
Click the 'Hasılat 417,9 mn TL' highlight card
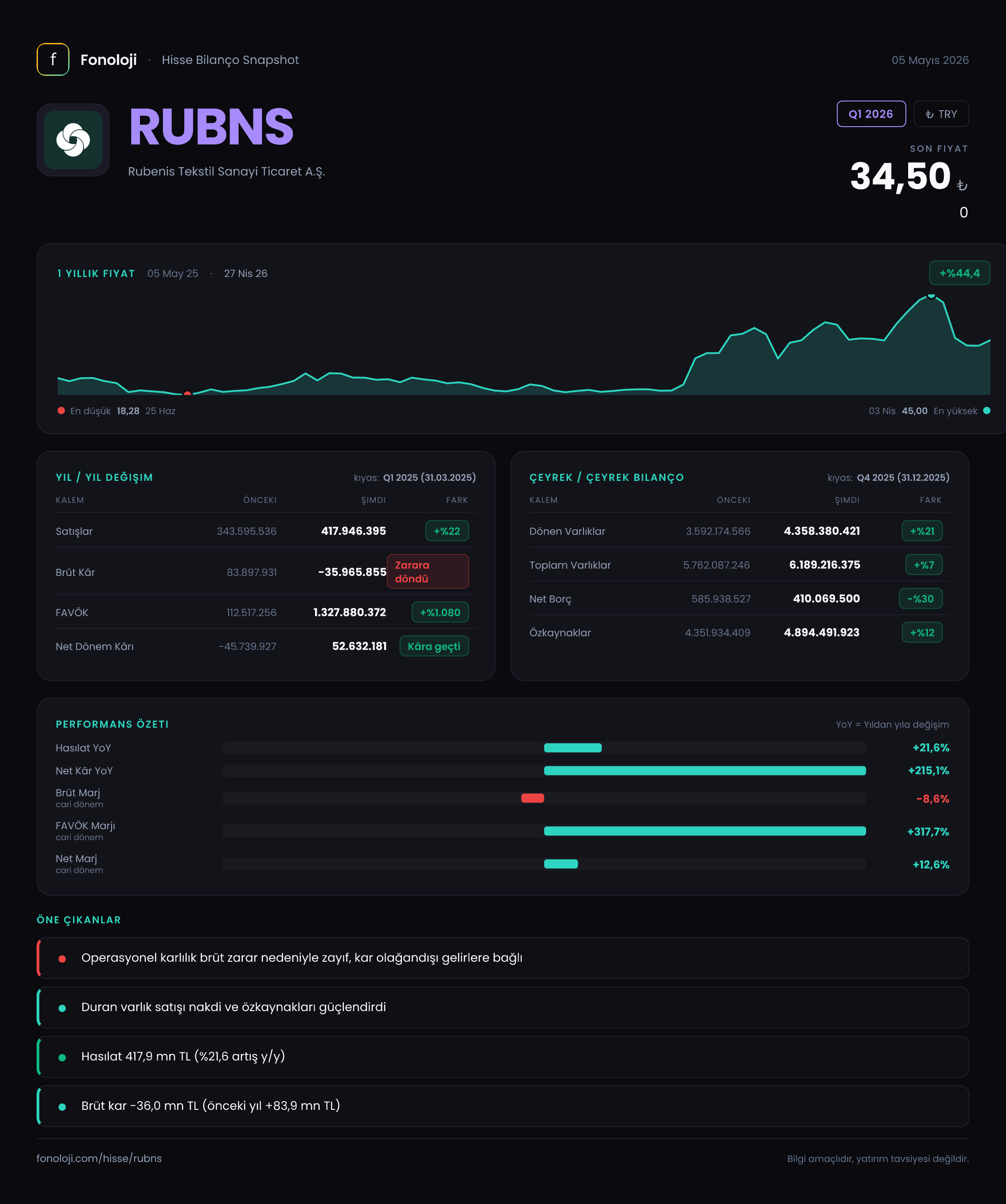[x=503, y=1057]
